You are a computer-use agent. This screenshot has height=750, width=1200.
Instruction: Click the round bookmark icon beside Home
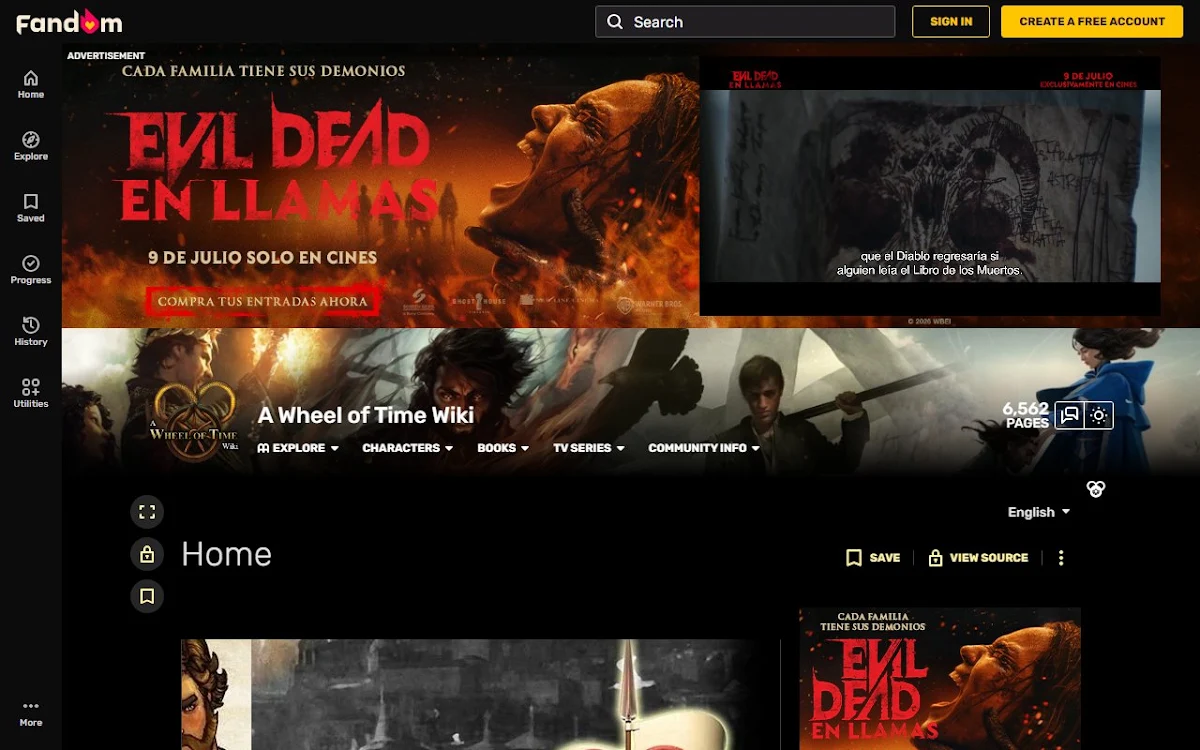(147, 596)
